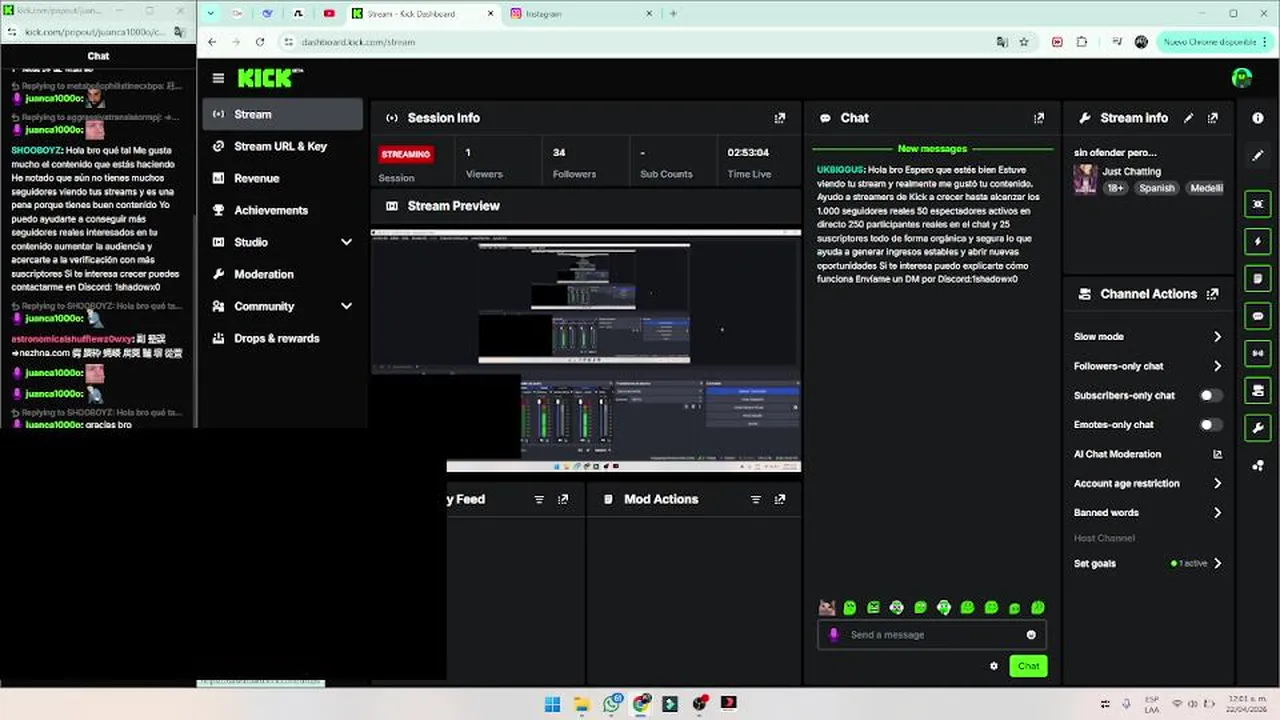The image size is (1280, 720).
Task: Toggle Subscribers-only chat switch
Action: 1210,395
